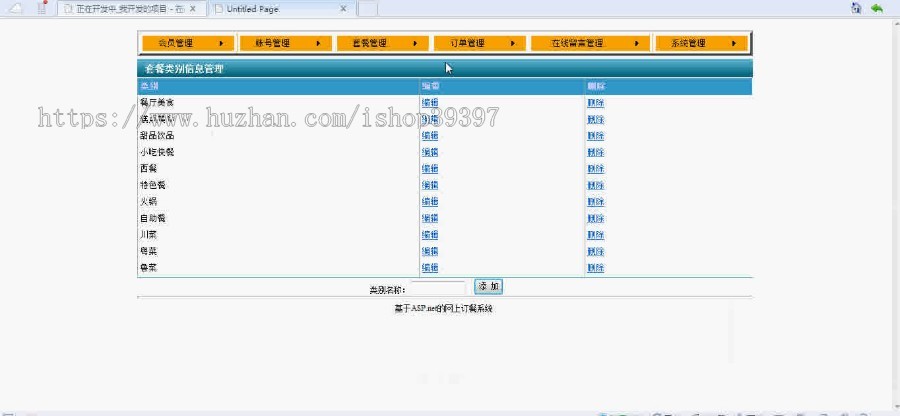This screenshot has width=900, height=416.
Task: Close the Untitled Page tab
Action: click(343, 9)
